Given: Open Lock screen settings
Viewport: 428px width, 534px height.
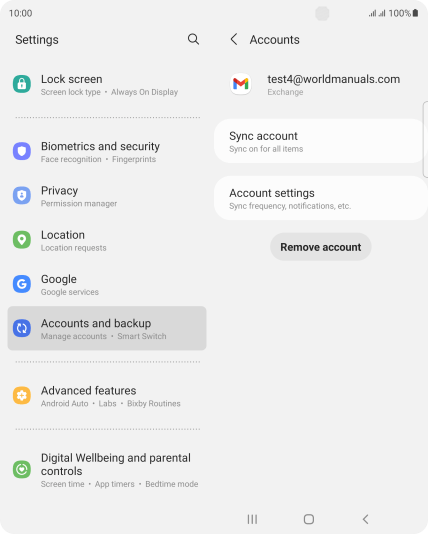Looking at the screenshot, I should pyautogui.click(x=107, y=84).
